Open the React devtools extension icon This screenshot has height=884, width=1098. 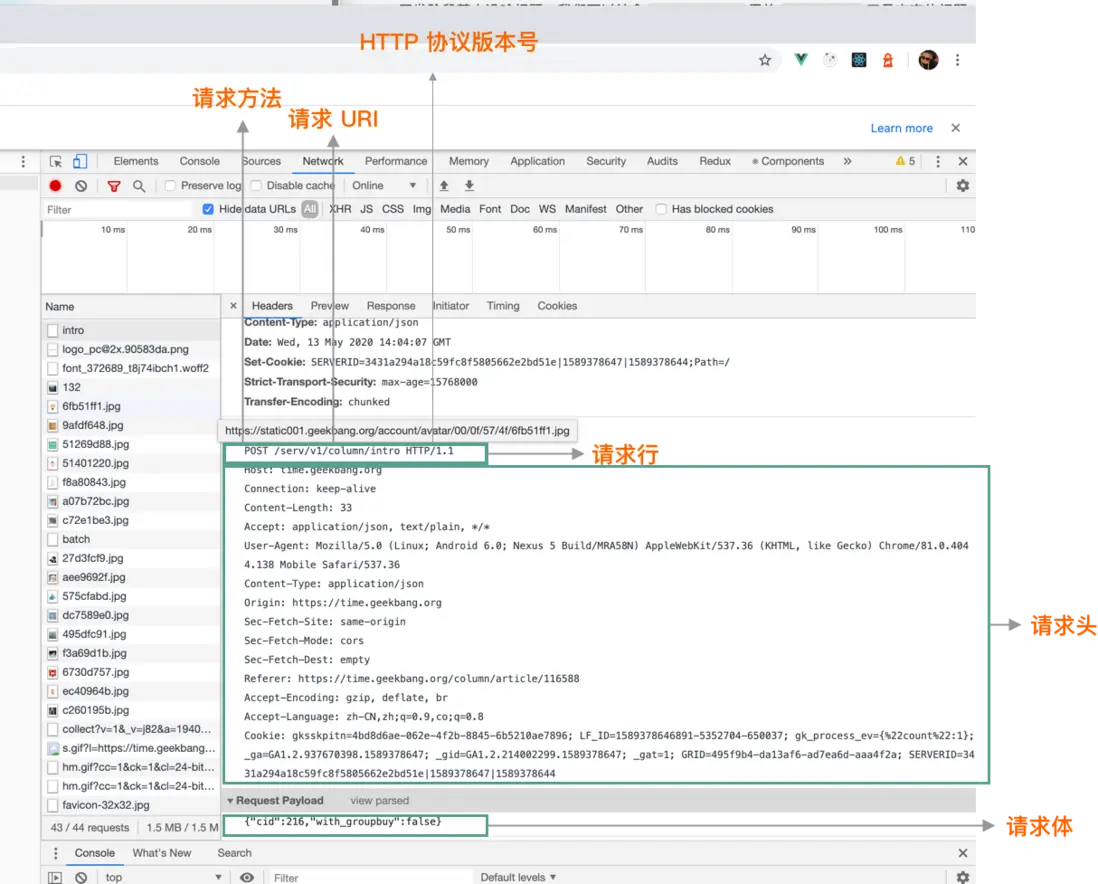pos(859,60)
